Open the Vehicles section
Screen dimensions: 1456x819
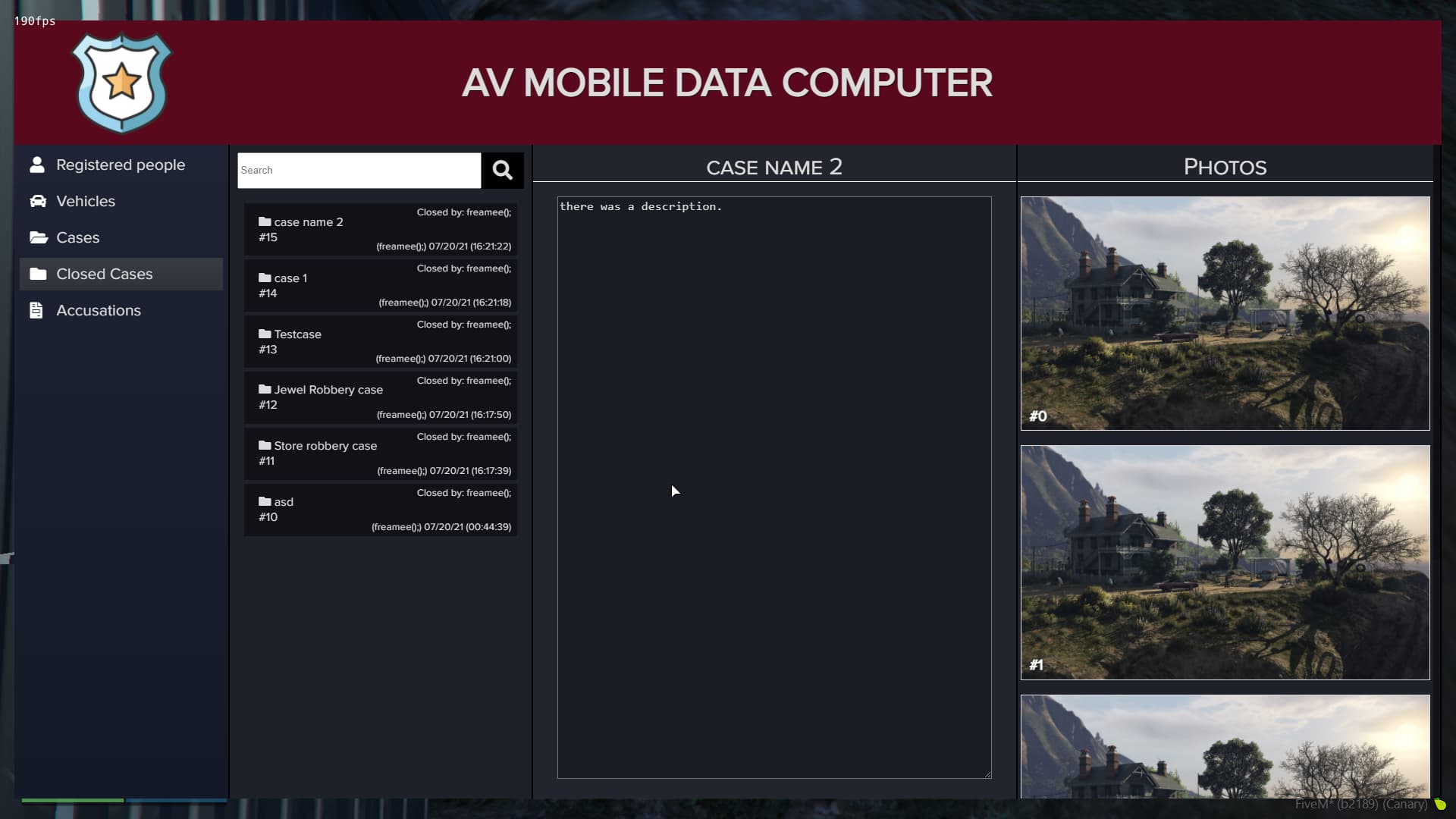point(121,201)
